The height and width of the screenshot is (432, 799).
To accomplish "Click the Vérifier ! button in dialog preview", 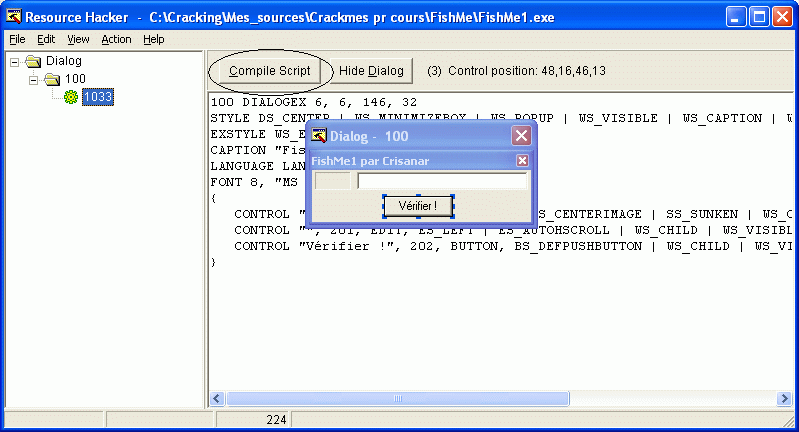I will click(x=418, y=206).
